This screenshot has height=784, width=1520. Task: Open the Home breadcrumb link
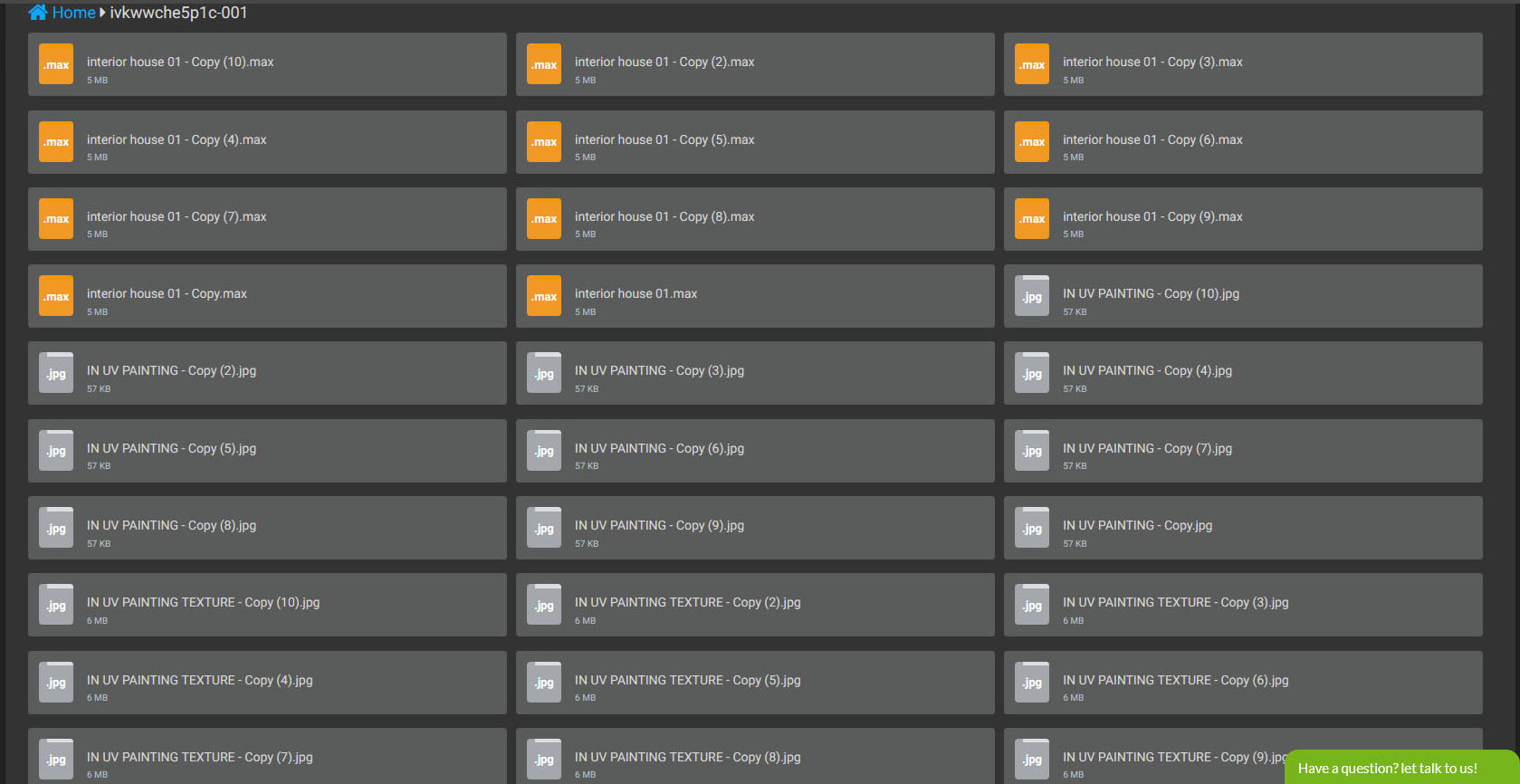click(73, 13)
